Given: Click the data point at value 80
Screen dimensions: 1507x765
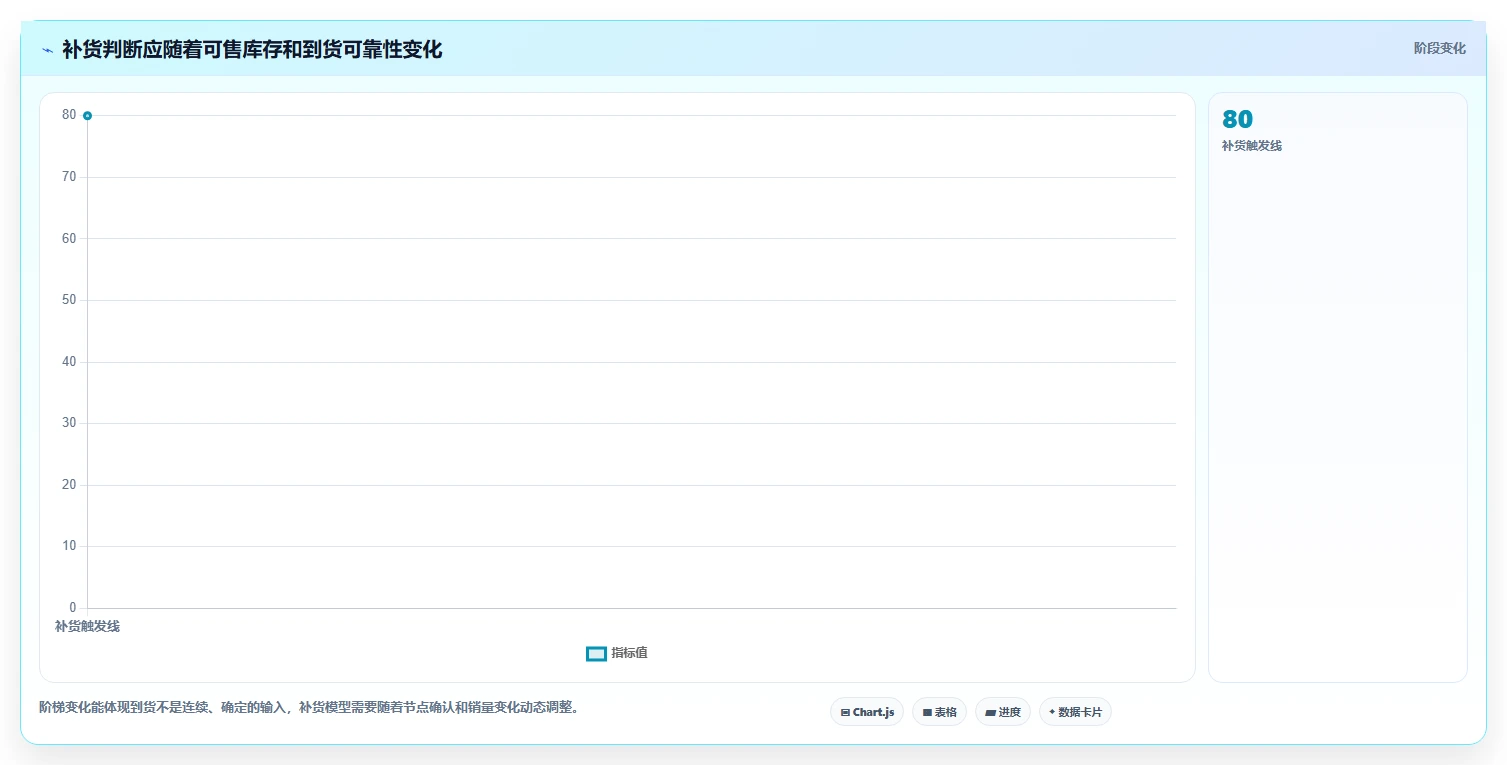Looking at the screenshot, I should click(88, 116).
